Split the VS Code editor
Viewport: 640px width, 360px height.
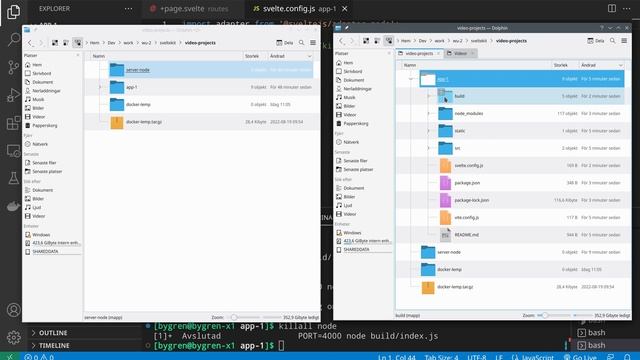(611, 8)
